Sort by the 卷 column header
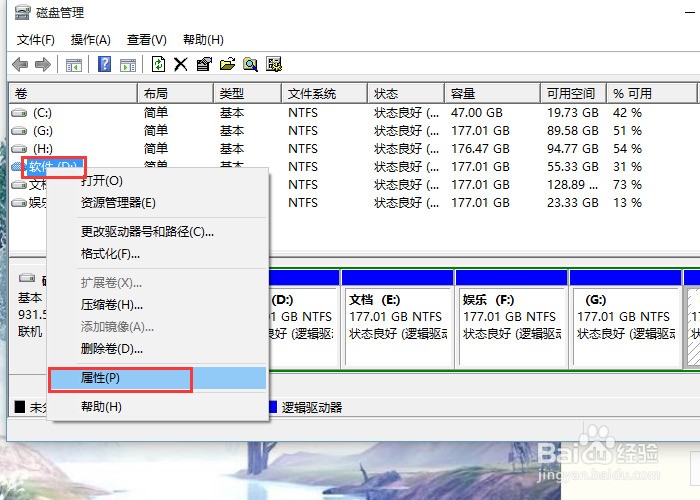This screenshot has height=500, width=700. tap(73, 93)
